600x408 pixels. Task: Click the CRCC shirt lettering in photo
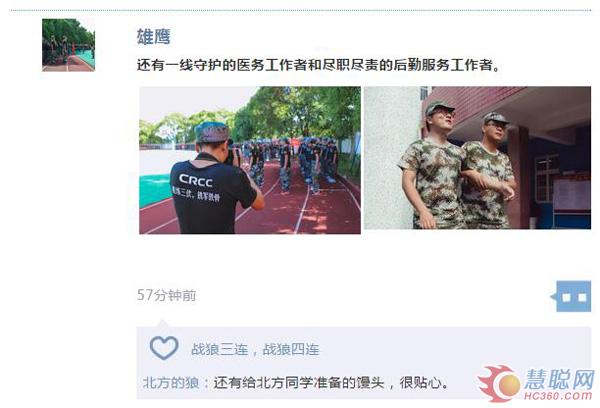[x=196, y=180]
